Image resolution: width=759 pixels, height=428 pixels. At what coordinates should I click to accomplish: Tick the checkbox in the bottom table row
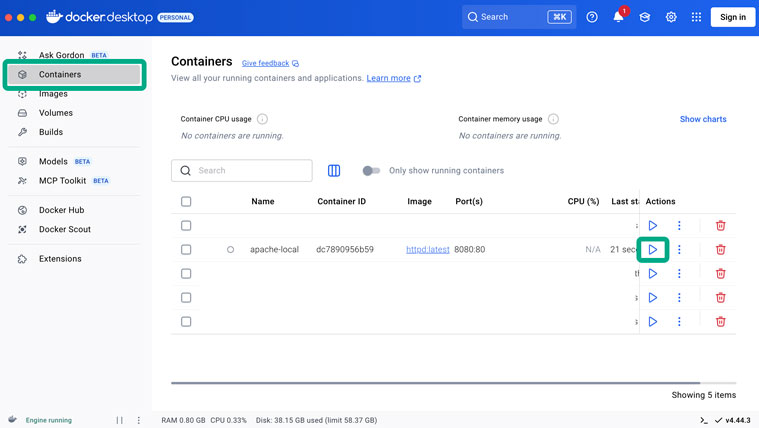coord(186,321)
